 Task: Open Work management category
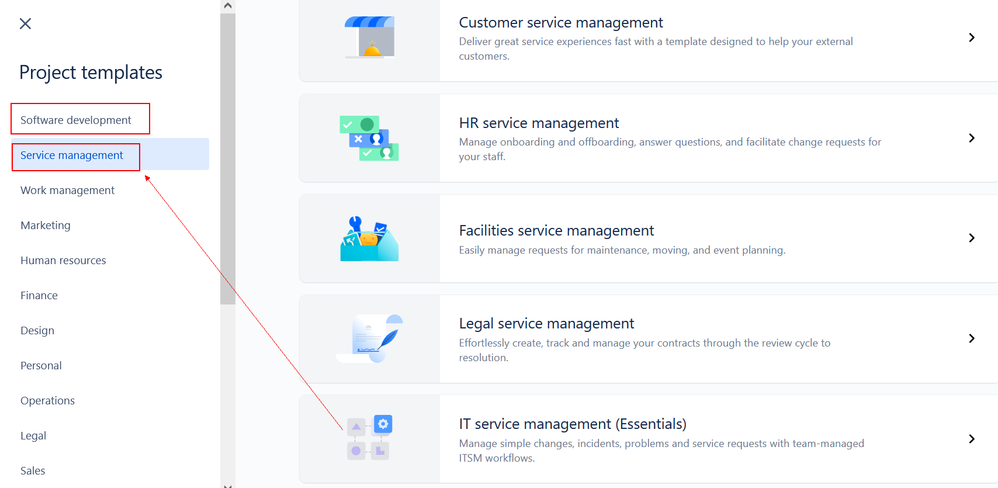pyautogui.click(x=67, y=190)
